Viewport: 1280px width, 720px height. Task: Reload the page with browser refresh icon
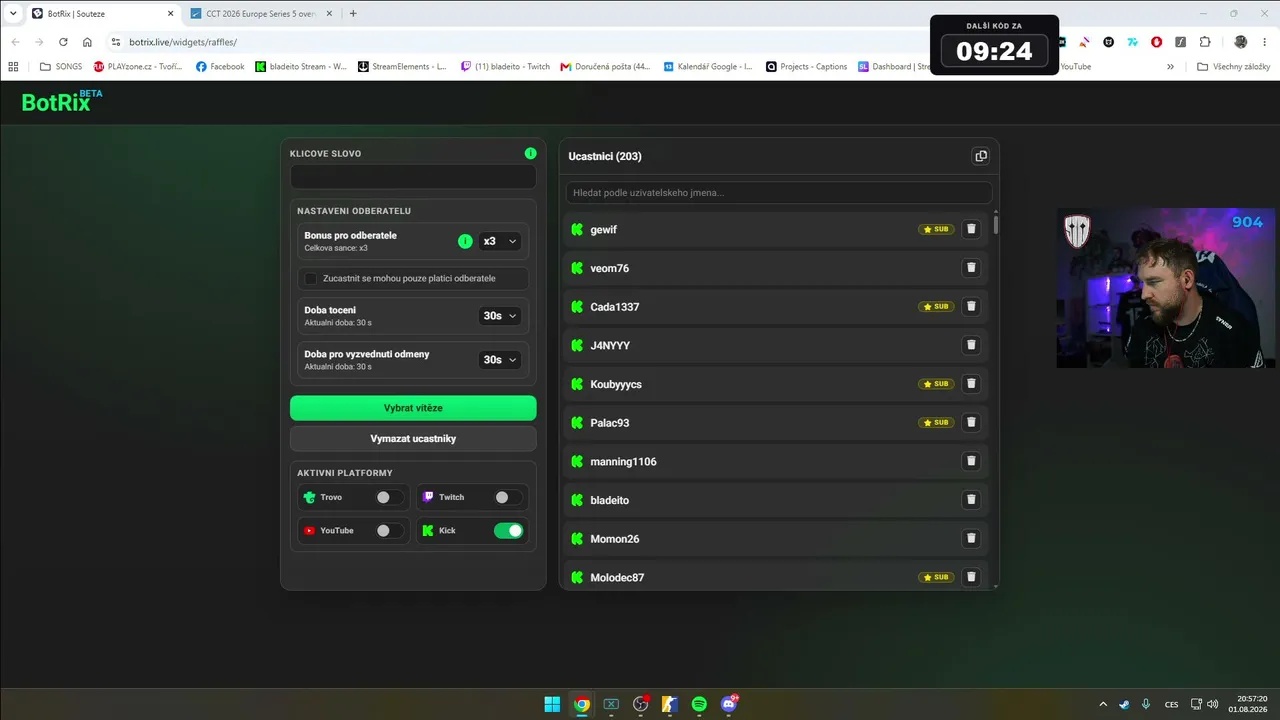63,42
